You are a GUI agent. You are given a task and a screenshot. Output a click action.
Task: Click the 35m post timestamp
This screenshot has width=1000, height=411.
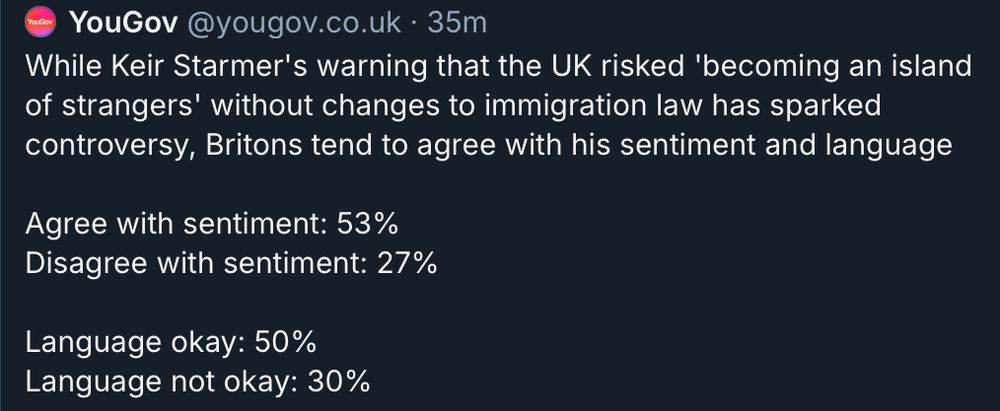click(x=457, y=23)
